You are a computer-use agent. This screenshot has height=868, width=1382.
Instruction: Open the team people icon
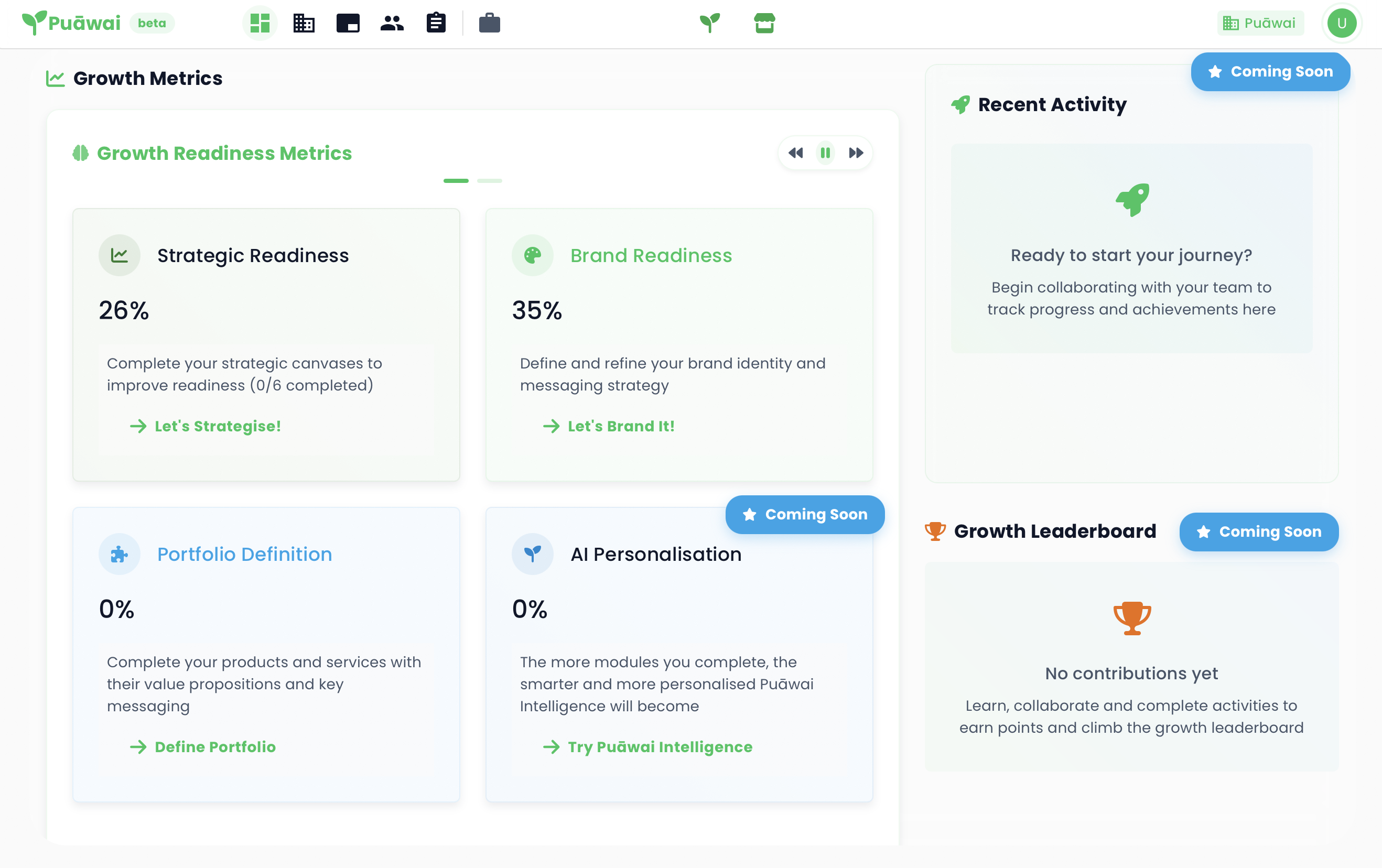point(392,24)
